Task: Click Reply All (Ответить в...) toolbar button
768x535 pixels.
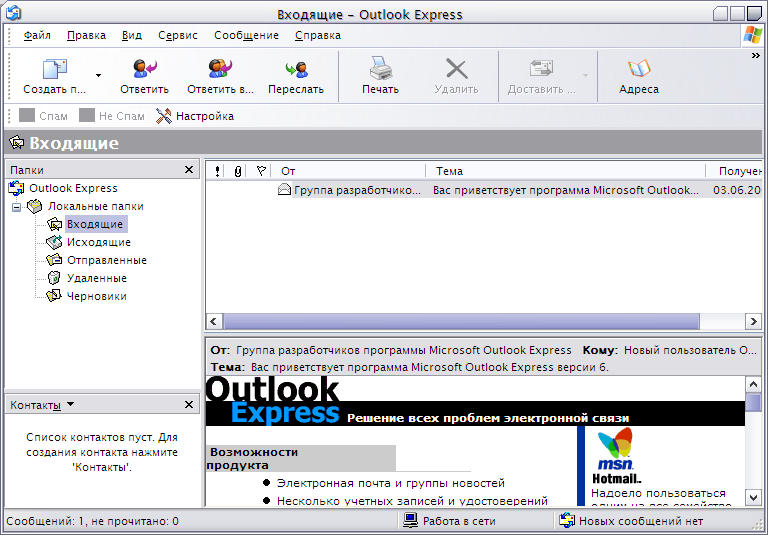Action: pos(220,76)
